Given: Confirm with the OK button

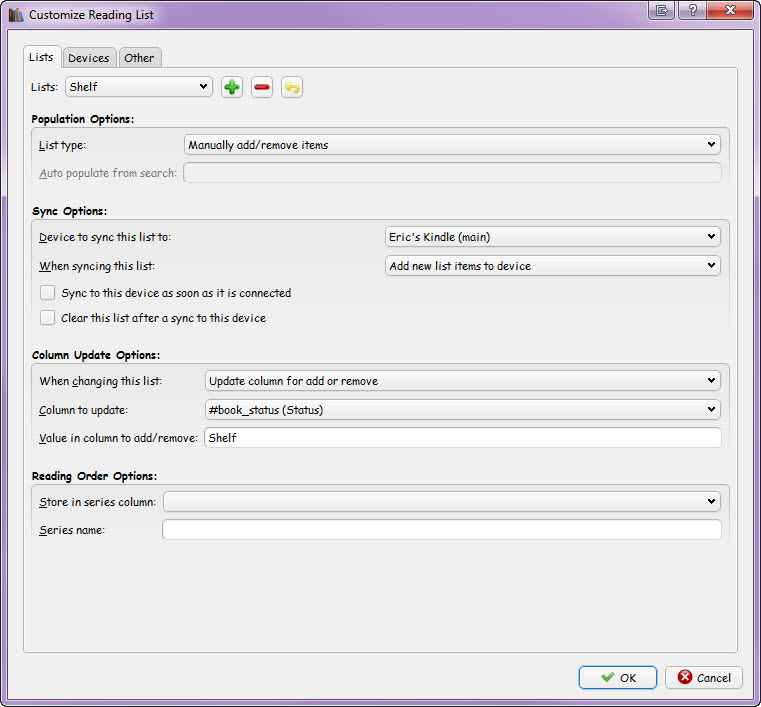Looking at the screenshot, I should click(618, 677).
